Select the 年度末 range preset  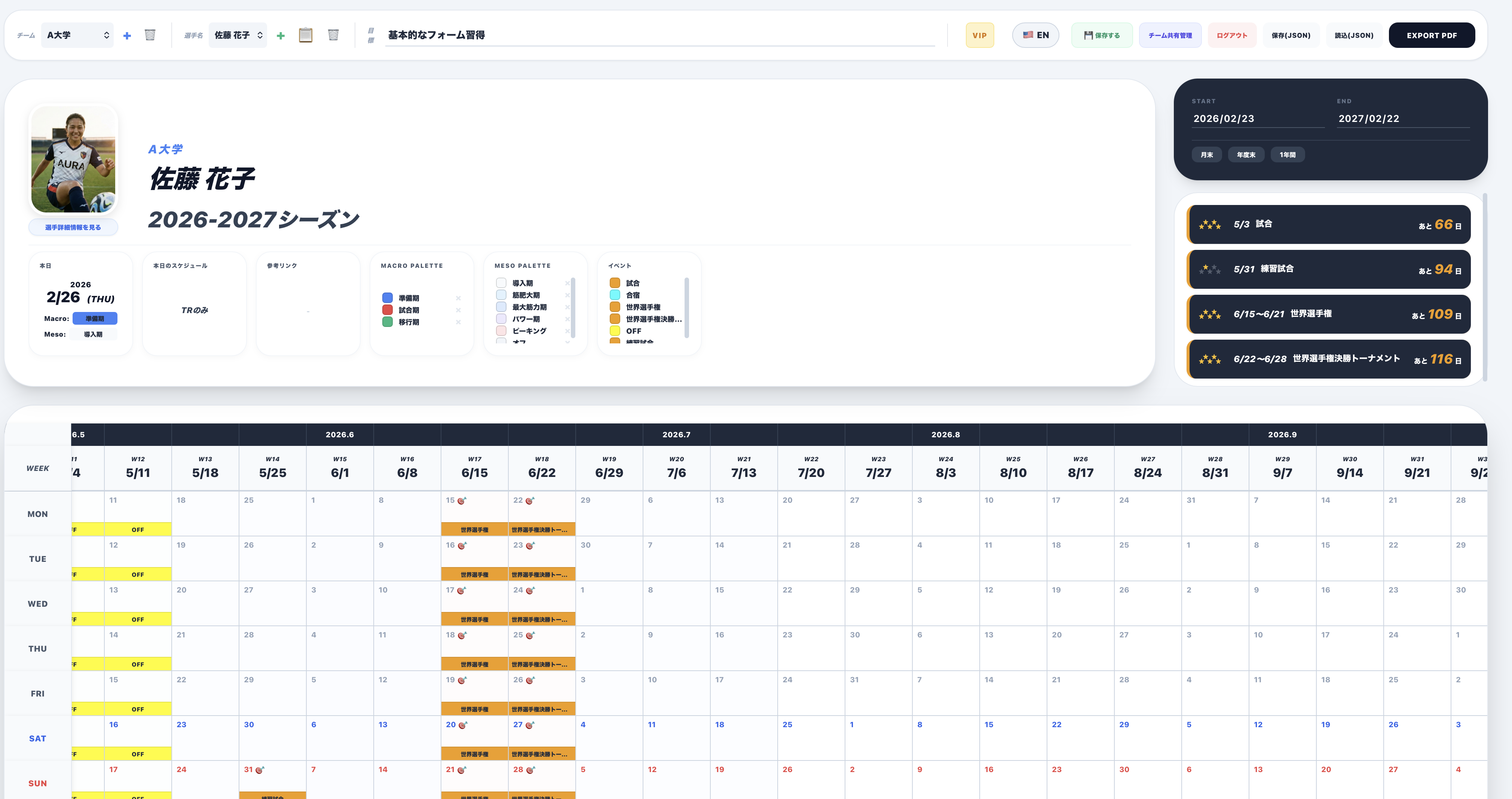coord(1246,155)
